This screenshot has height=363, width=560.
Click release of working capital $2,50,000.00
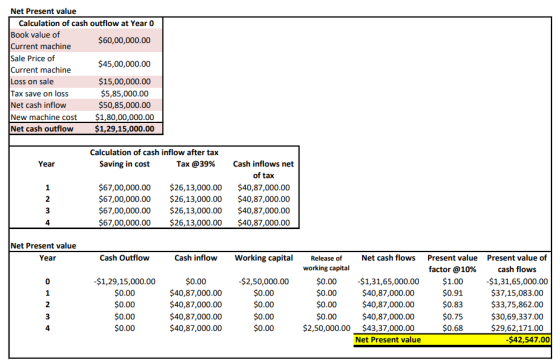click(326, 328)
